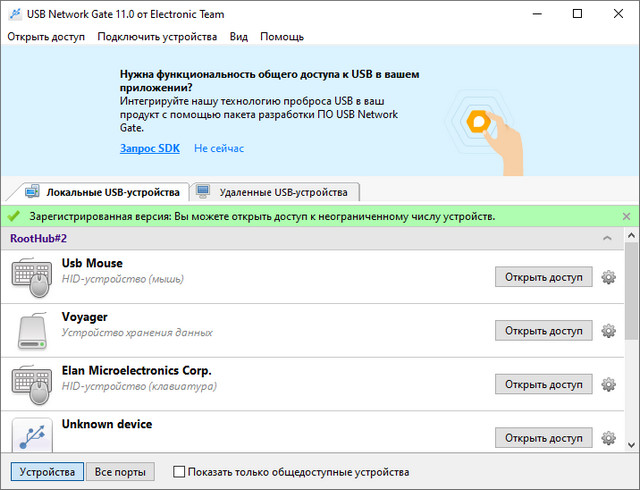Click the device list vertical scrollbar
This screenshot has height=490, width=640.
tap(631, 300)
